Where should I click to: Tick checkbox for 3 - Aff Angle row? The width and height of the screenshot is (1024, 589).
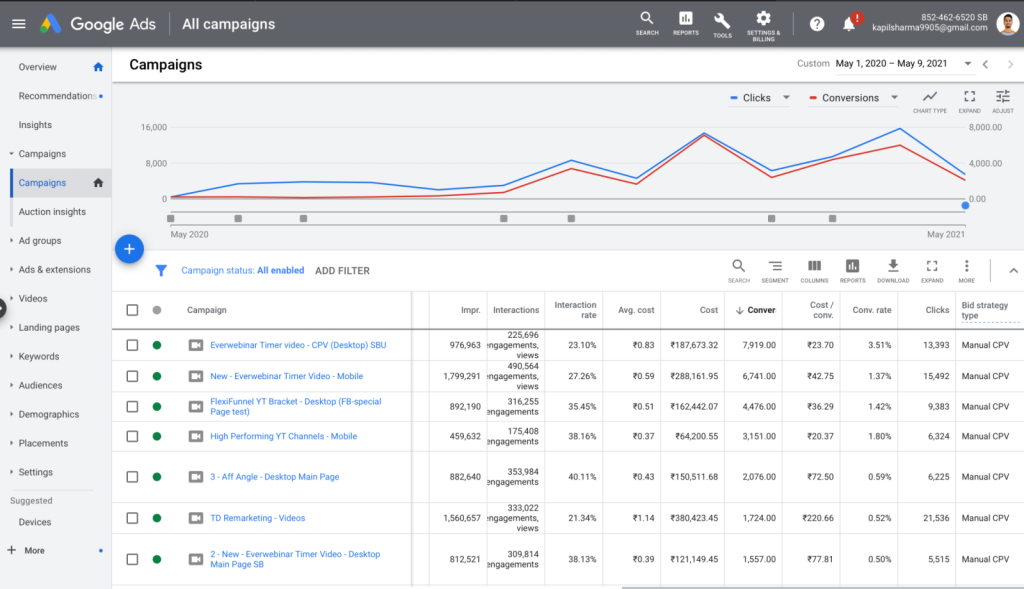click(x=132, y=477)
